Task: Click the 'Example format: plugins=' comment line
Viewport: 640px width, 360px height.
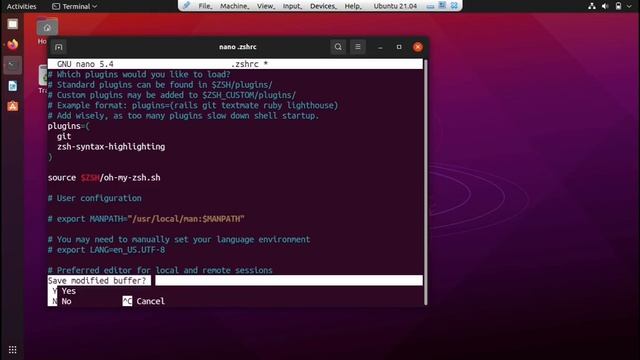Action: pyautogui.click(x=193, y=105)
